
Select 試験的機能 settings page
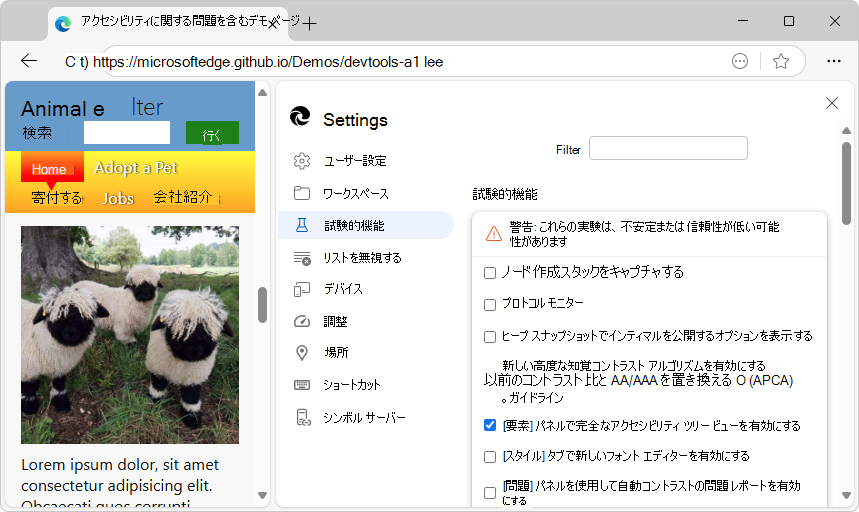point(365,225)
